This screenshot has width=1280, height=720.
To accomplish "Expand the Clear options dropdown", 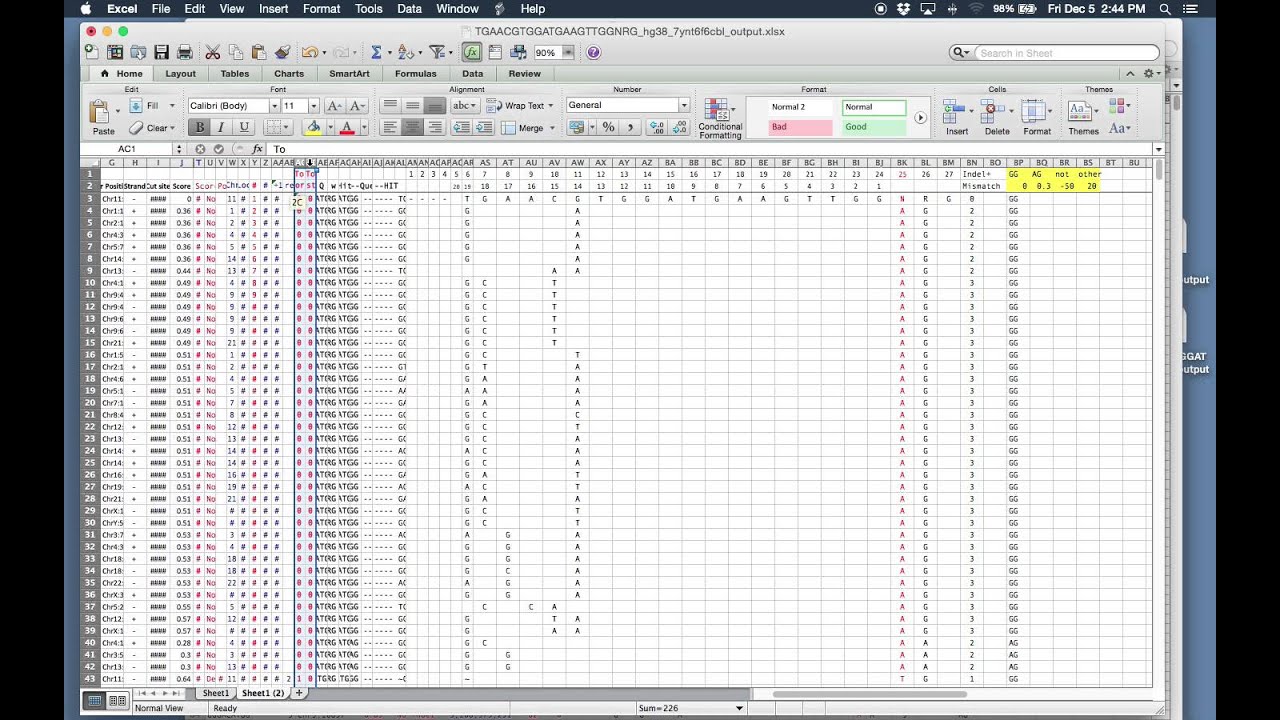I will click(x=173, y=128).
